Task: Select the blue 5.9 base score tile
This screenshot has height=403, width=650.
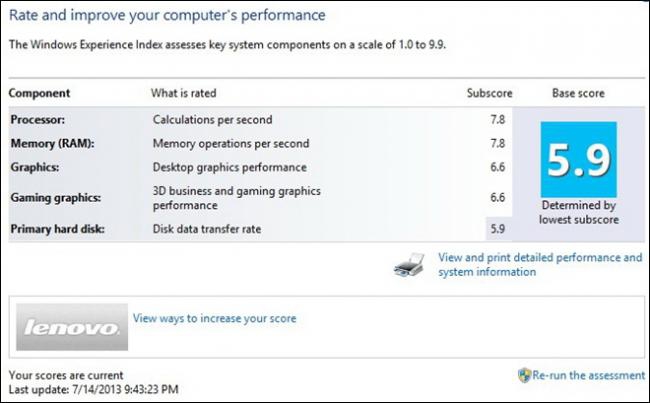Action: (577, 157)
